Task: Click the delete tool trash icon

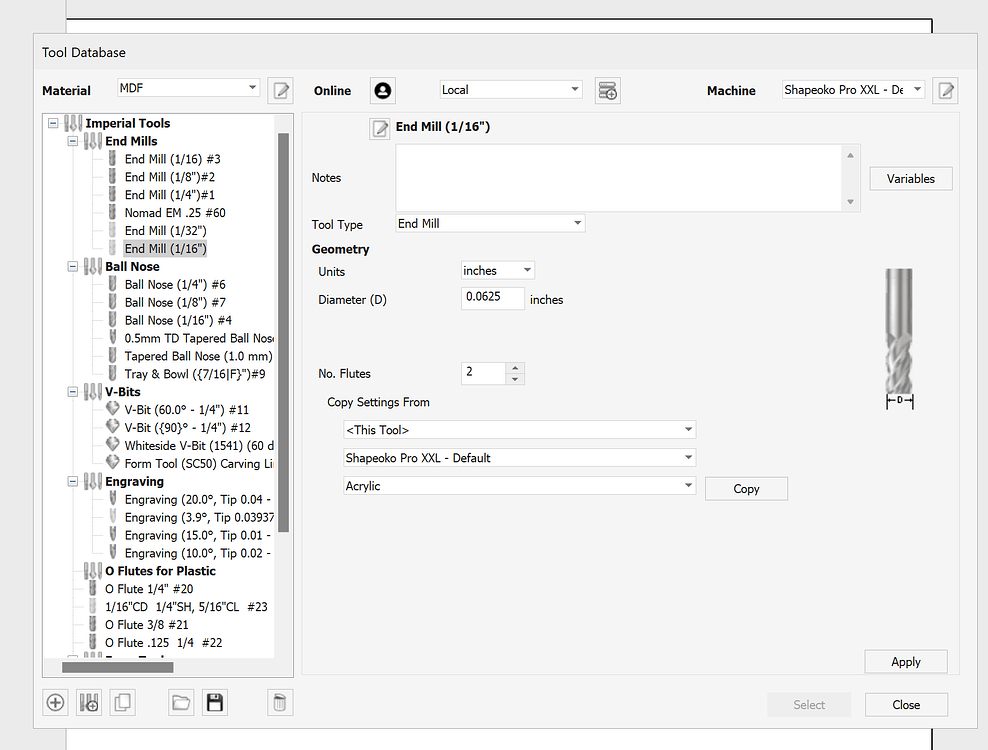Action: pos(280,702)
